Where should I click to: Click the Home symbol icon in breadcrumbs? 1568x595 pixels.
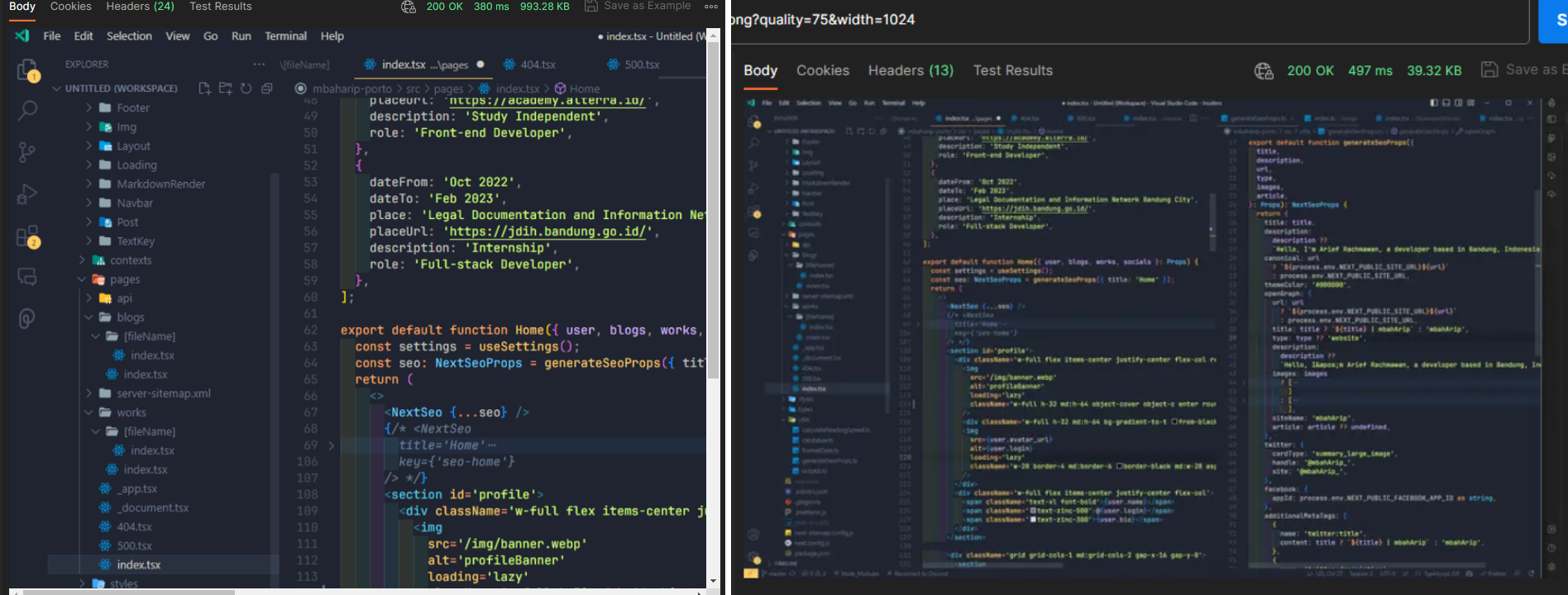coord(560,88)
